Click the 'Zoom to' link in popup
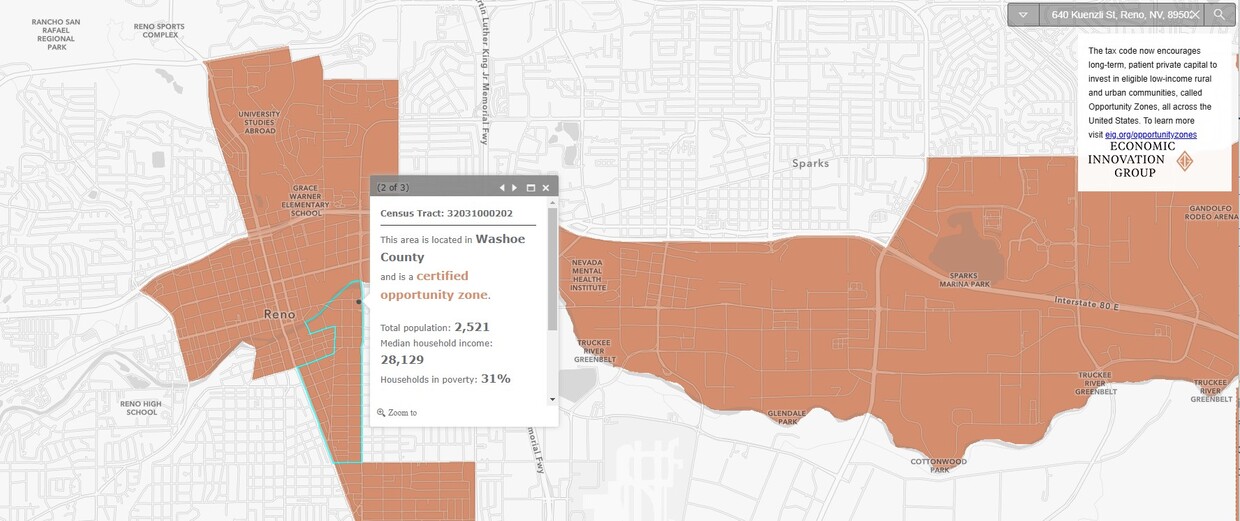Image resolution: width=1240 pixels, height=521 pixels. (x=402, y=412)
